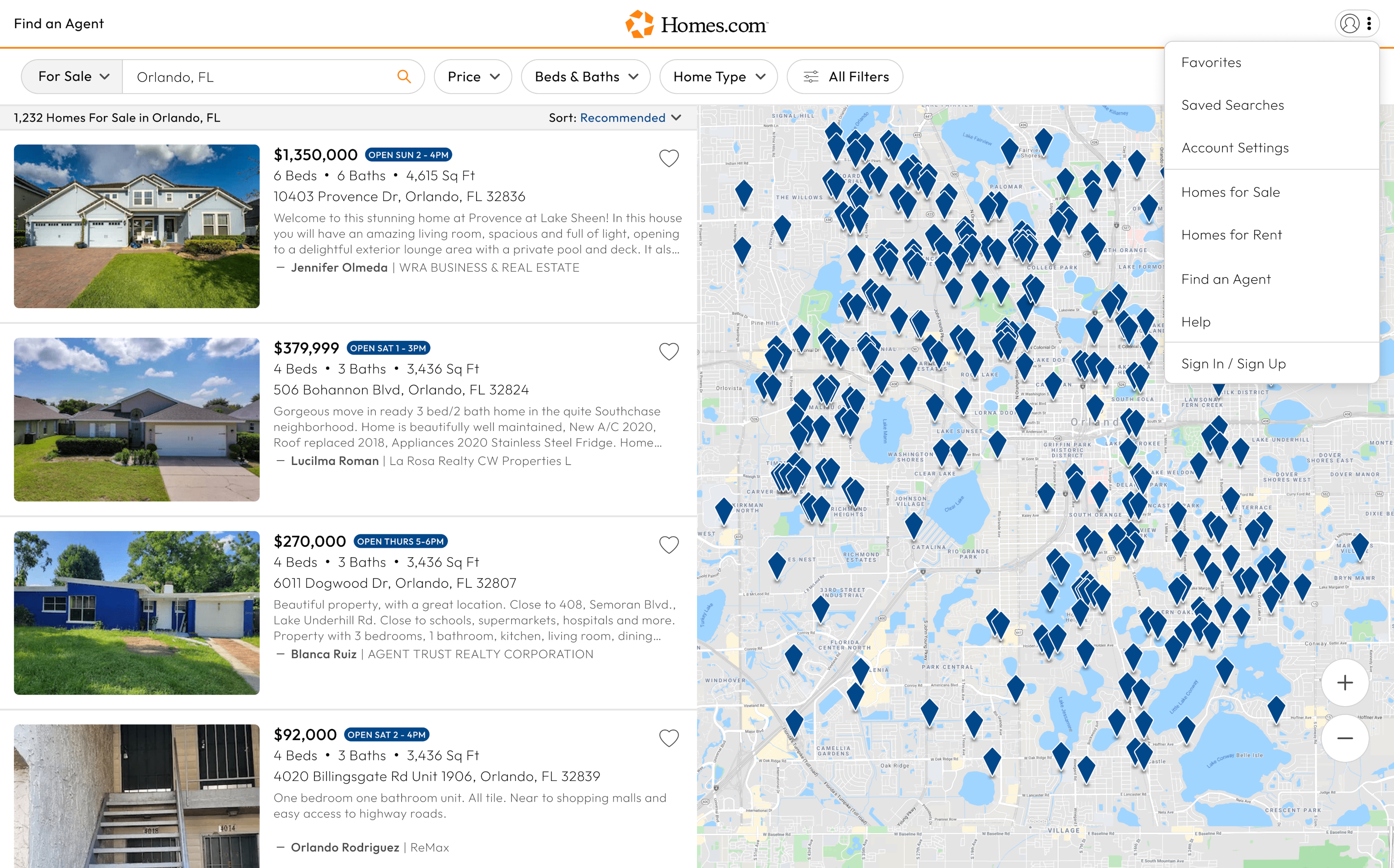Open the Provence Dr house photo
The width and height of the screenshot is (1394, 868).
point(137,226)
